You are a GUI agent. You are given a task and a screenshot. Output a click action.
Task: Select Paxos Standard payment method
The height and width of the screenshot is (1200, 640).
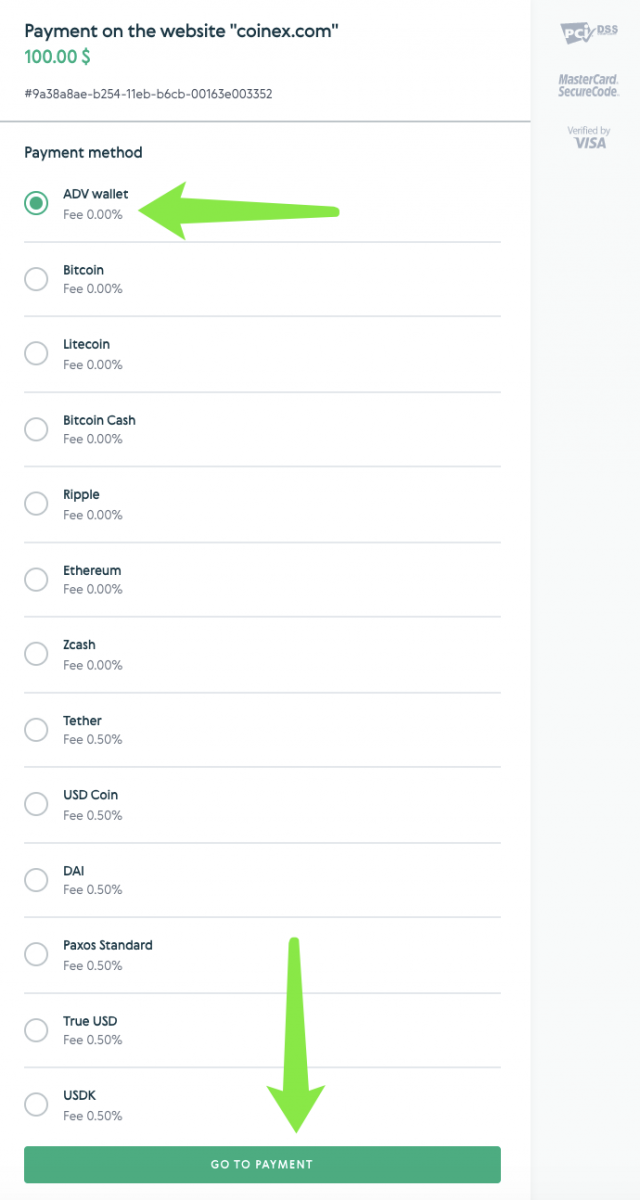coord(36,954)
